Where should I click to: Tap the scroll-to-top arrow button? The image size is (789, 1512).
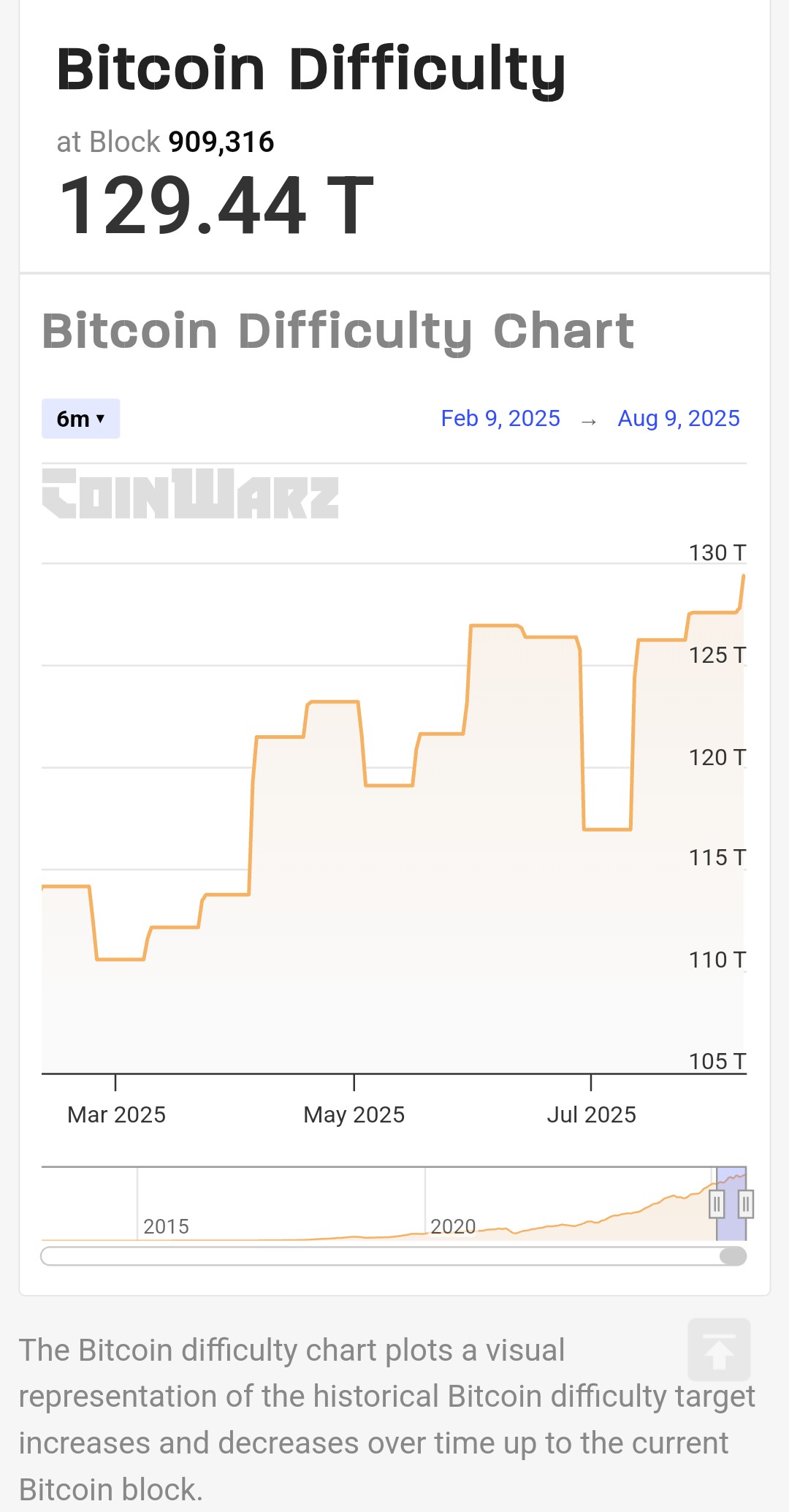(x=719, y=1350)
